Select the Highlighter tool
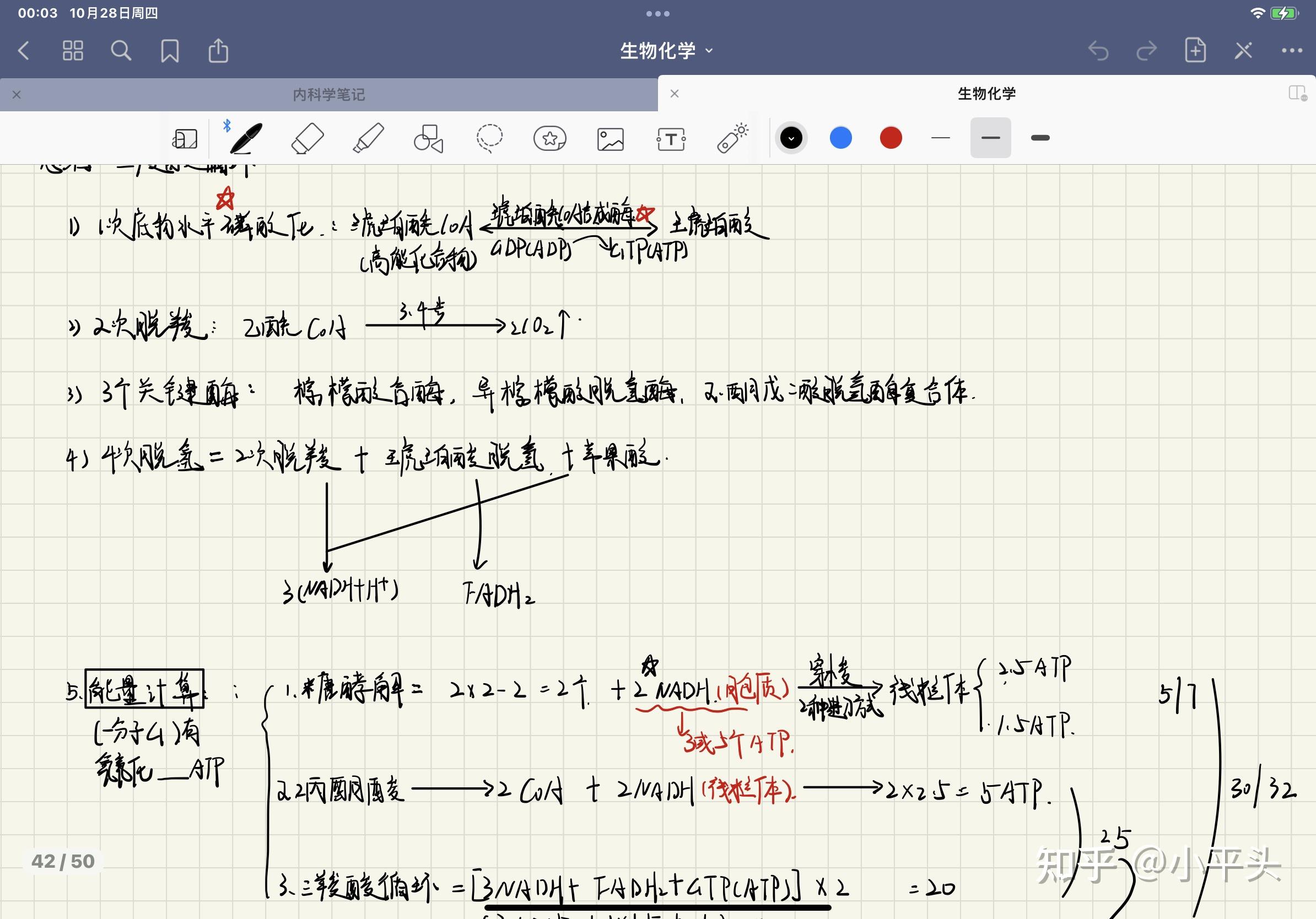This screenshot has height=919, width=1316. (x=368, y=139)
